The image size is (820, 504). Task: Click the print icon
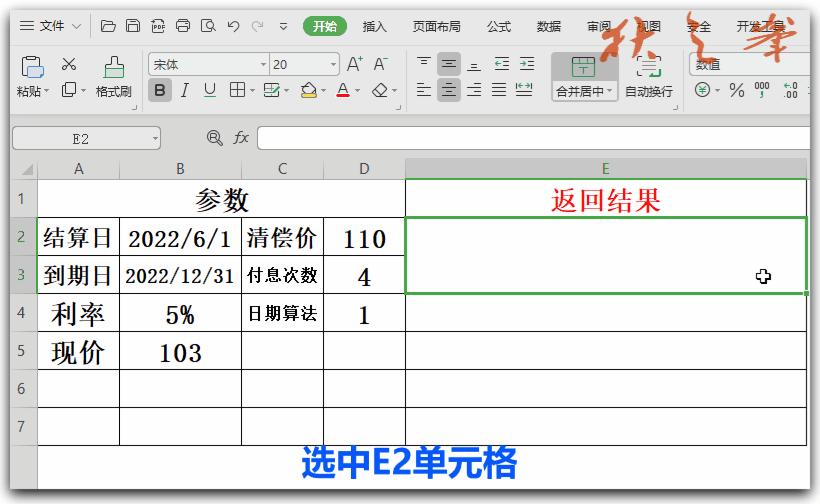click(183, 26)
